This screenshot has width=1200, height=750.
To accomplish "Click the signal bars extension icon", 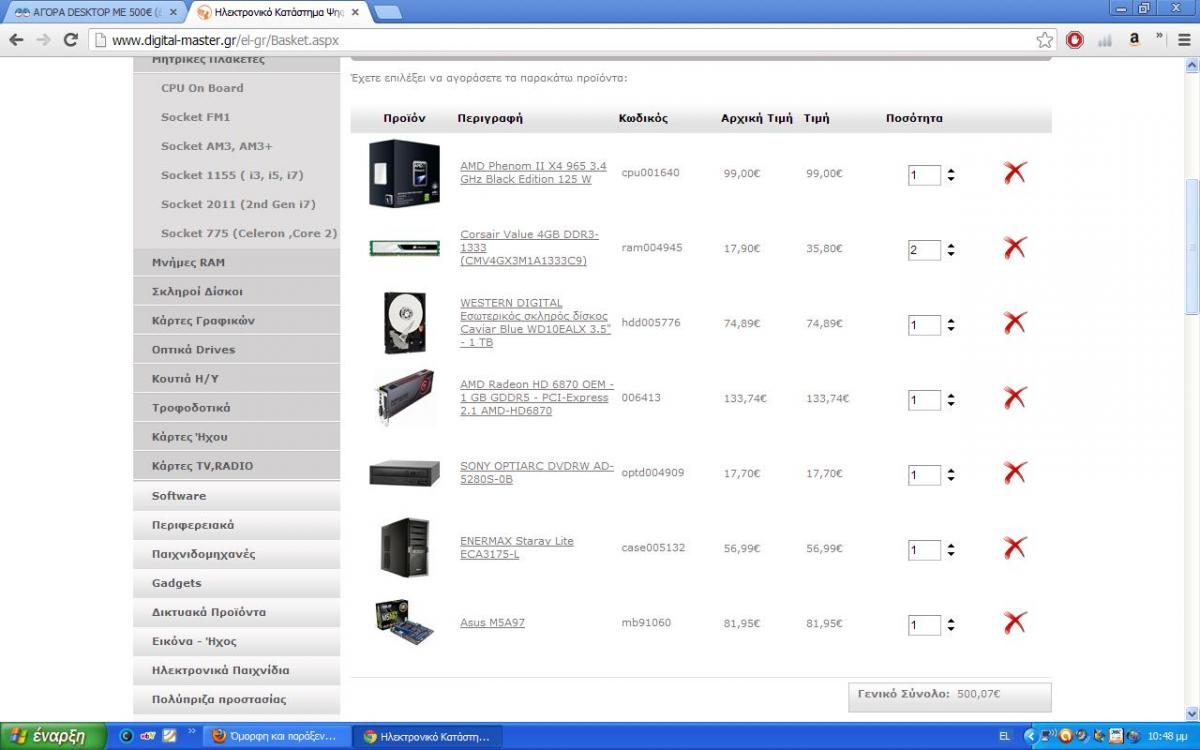I will click(1105, 41).
